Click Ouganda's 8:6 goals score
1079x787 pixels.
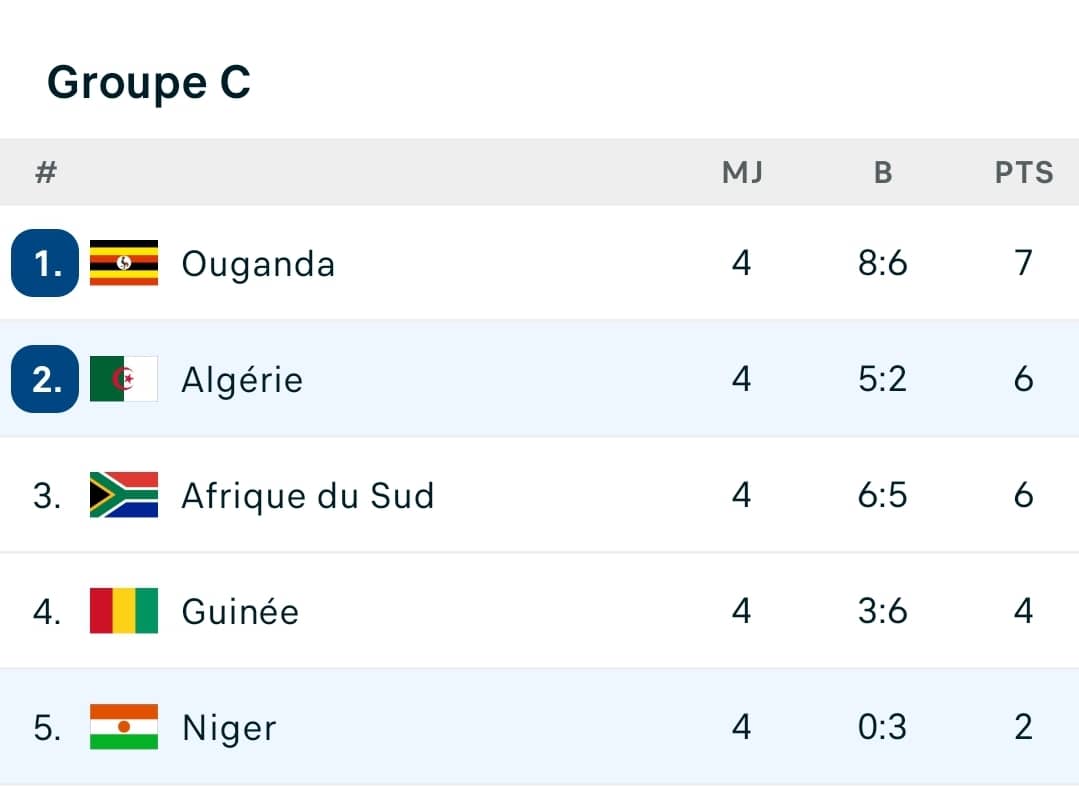coord(882,263)
